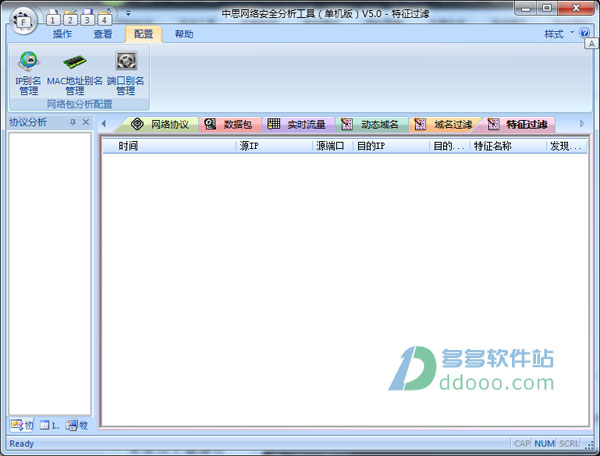The image size is (600, 456).
Task: Close the 协议分析 side panel
Action: click(x=86, y=122)
